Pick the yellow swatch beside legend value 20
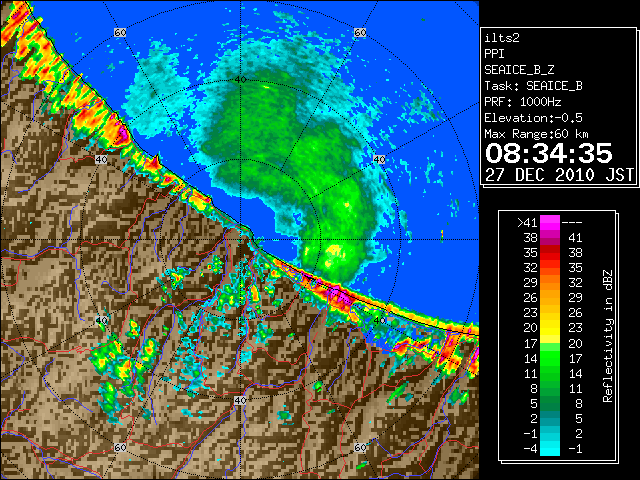640x480 pixels. coord(550,328)
